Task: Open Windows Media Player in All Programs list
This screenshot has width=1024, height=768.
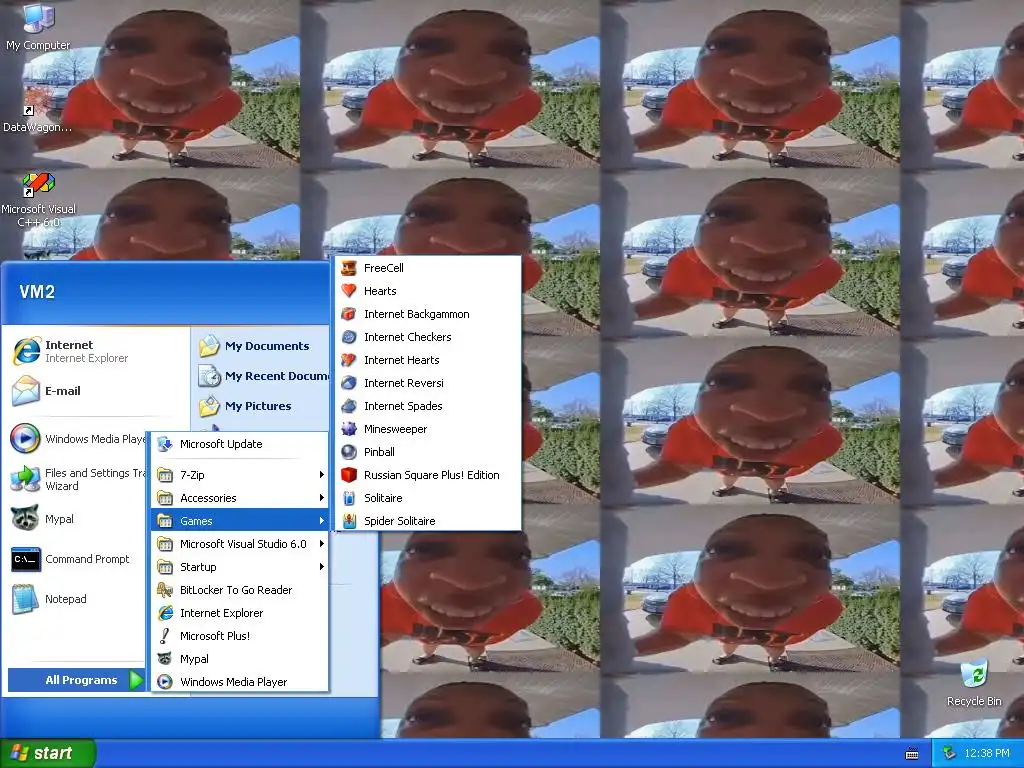Action: 240,682
